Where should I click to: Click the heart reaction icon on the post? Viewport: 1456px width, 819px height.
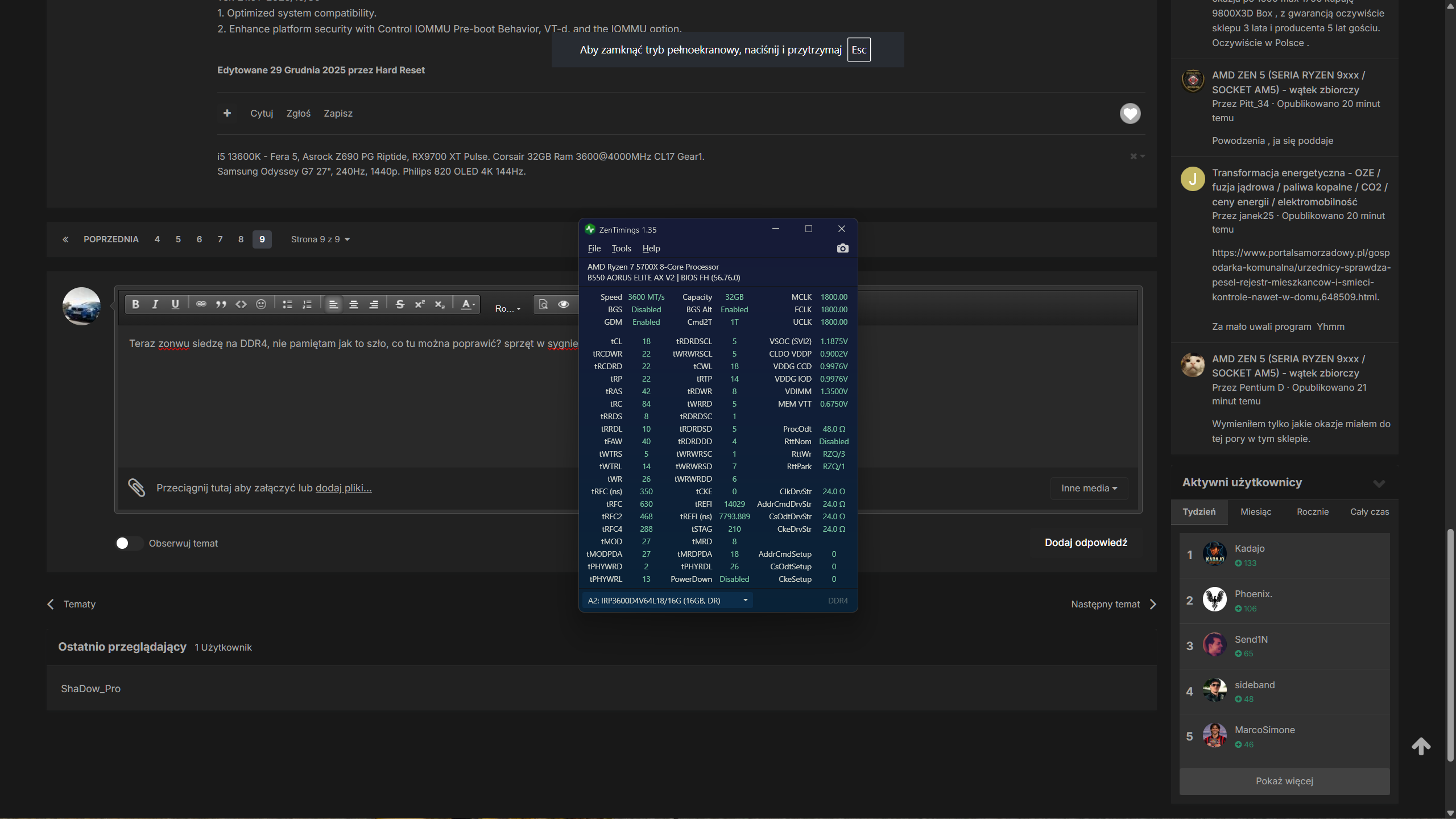[x=1130, y=114]
